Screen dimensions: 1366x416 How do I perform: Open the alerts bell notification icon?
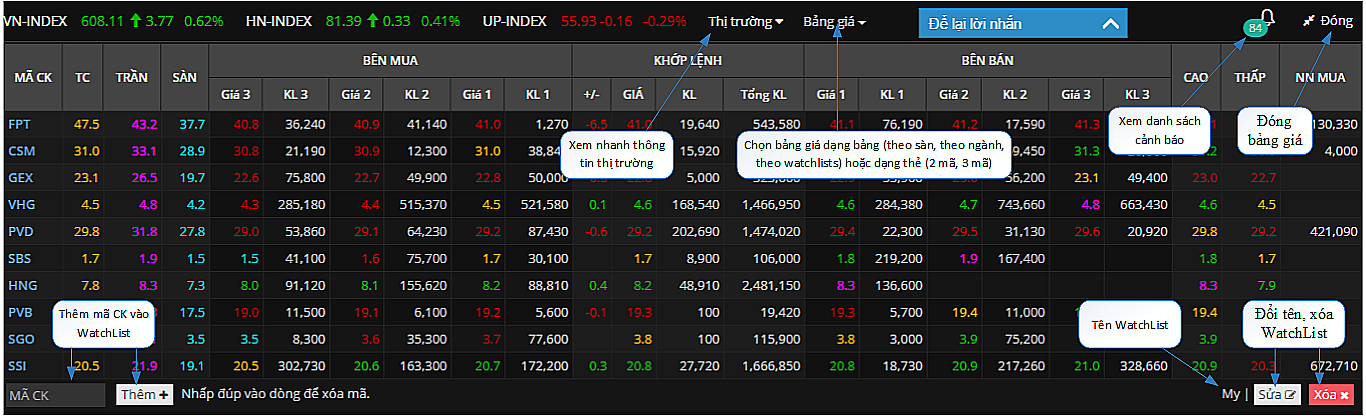point(1268,16)
